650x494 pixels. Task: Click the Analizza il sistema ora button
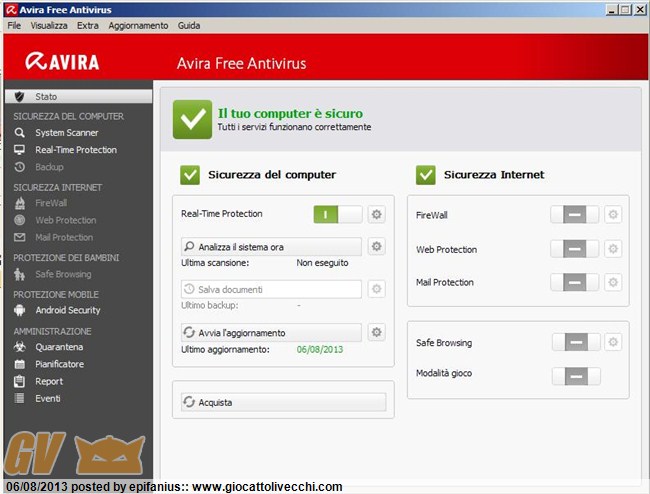(270, 246)
